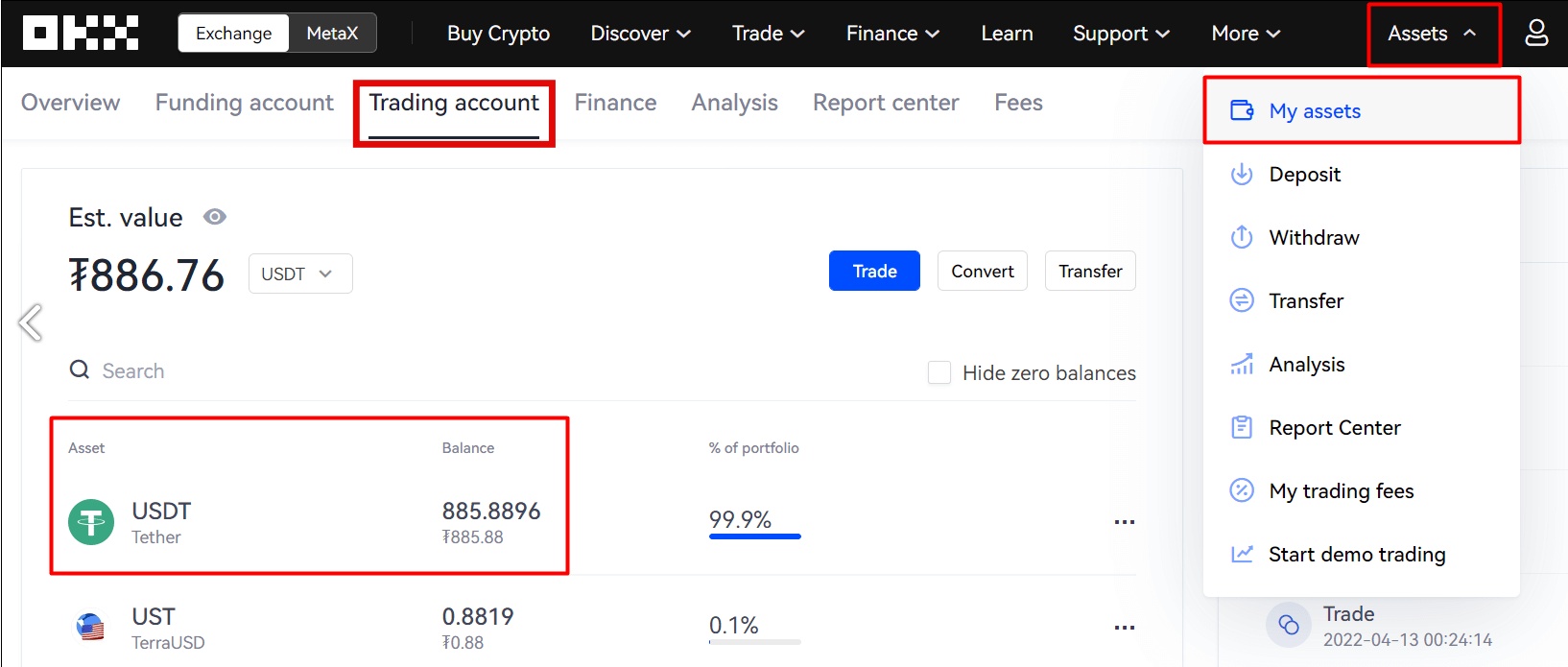This screenshot has height=667, width=1568.
Task: Collapse the Assets dropdown menu
Action: tap(1433, 33)
